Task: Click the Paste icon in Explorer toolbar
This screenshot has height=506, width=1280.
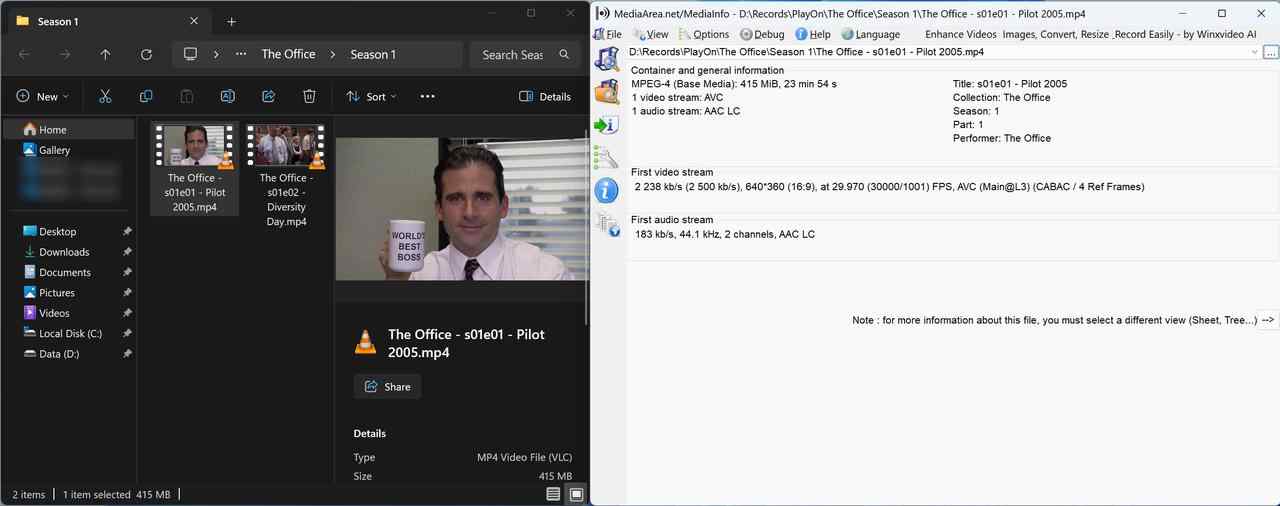Action: coord(187,96)
